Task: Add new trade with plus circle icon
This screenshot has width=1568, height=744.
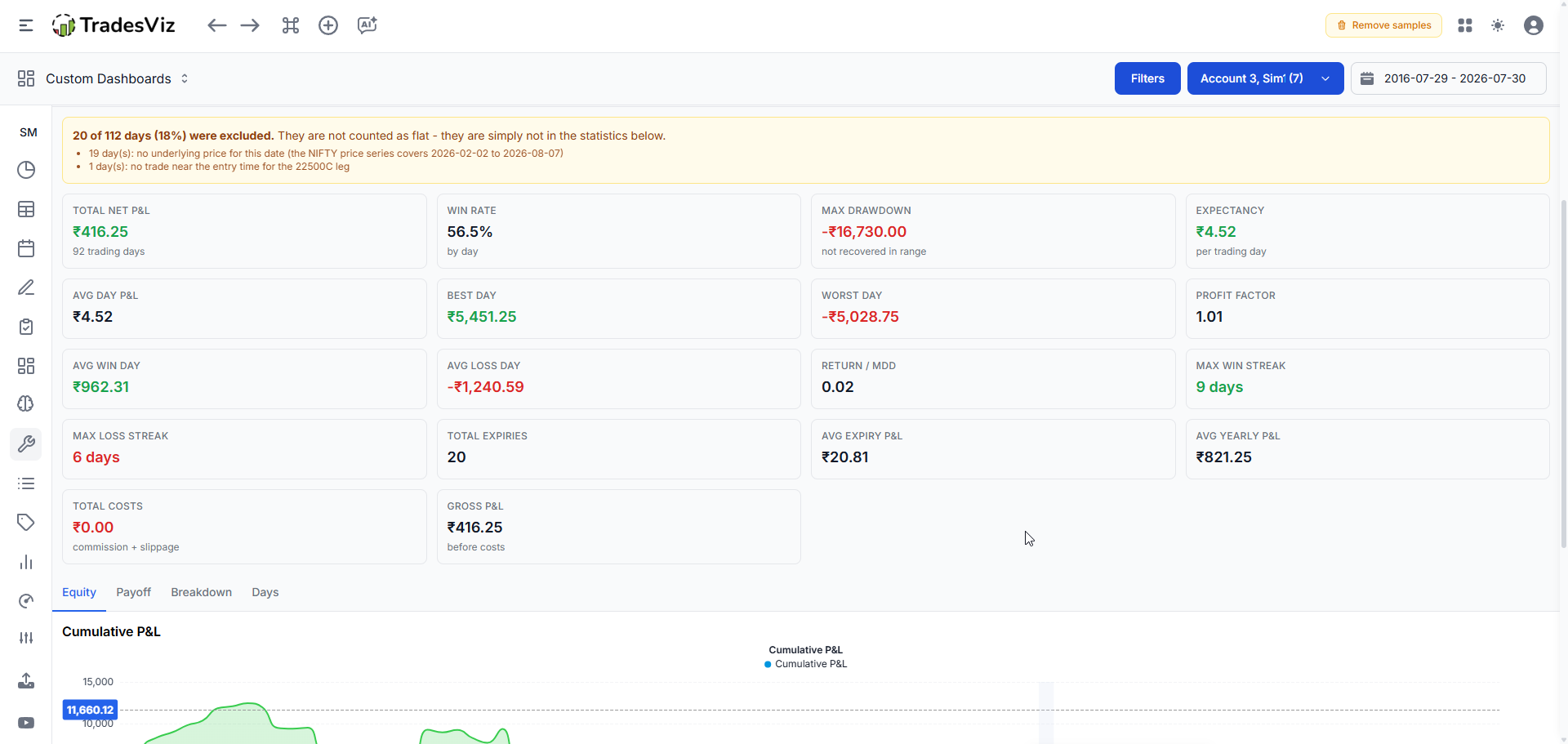Action: tap(328, 25)
